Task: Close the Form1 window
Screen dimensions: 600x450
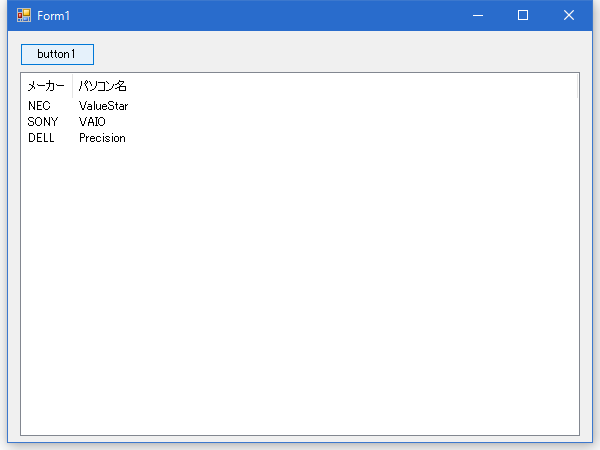Action: pyautogui.click(x=569, y=15)
